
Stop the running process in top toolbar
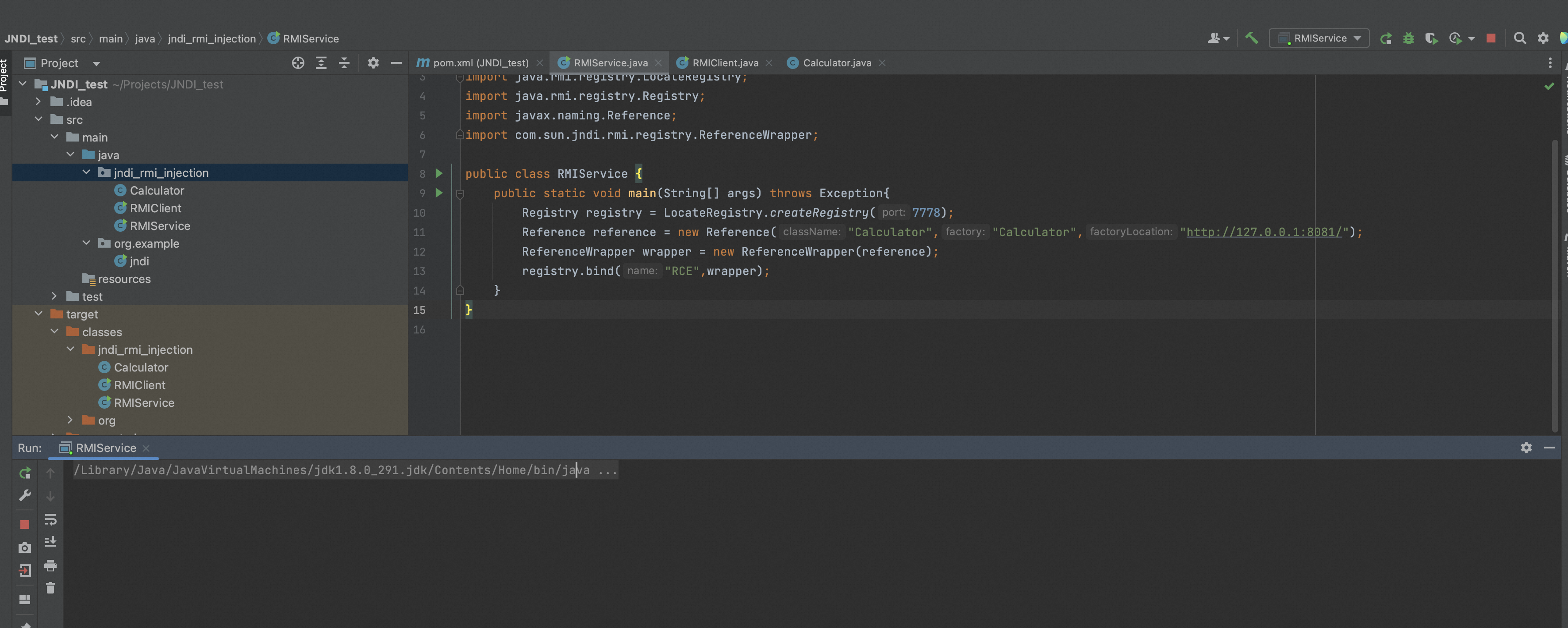pos(1491,38)
